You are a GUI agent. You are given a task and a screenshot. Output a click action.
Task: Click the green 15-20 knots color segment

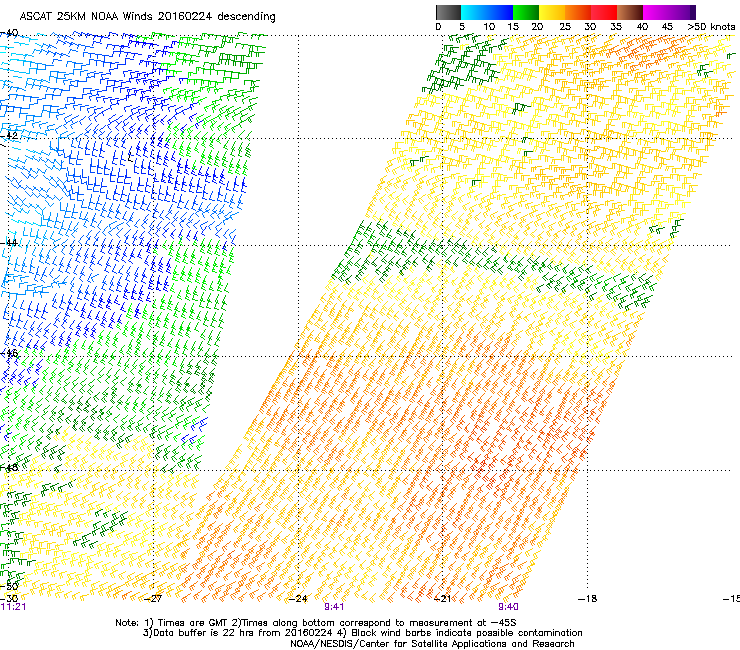(x=526, y=12)
